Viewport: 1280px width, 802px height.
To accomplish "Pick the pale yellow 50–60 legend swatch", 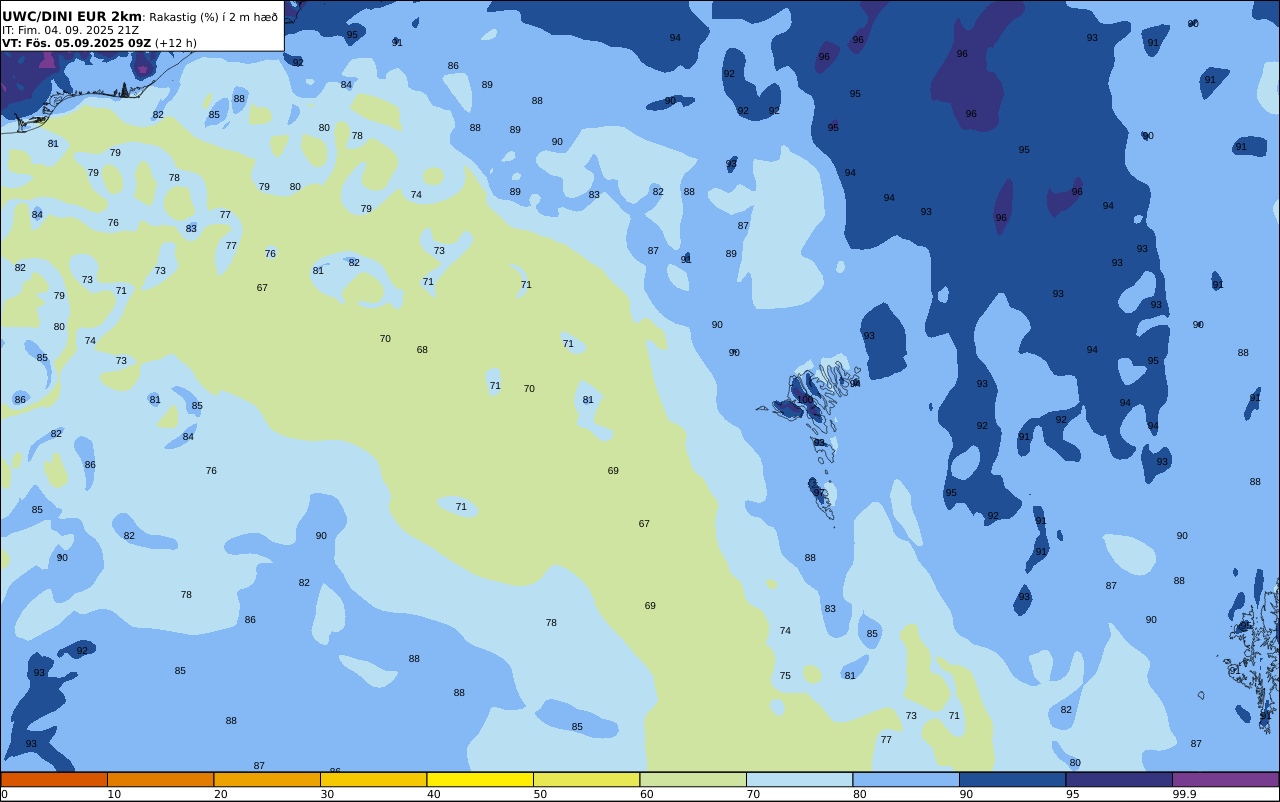I will coord(586,779).
